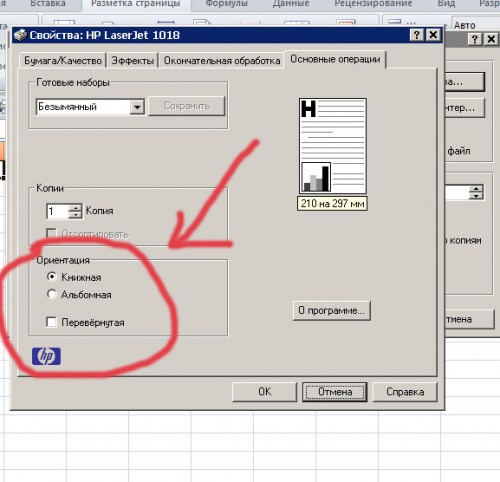Switch to the Эффекты tab
Screen dimensions: 500x482
(x=132, y=61)
